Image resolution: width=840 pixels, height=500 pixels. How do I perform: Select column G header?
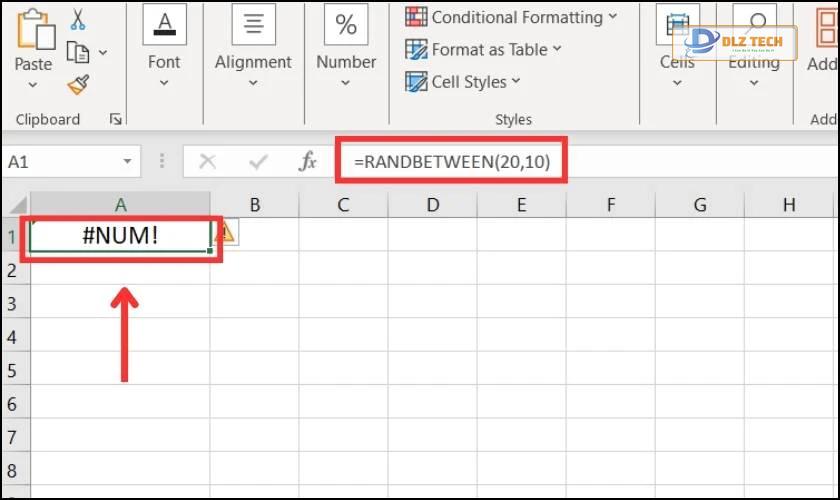click(x=700, y=205)
